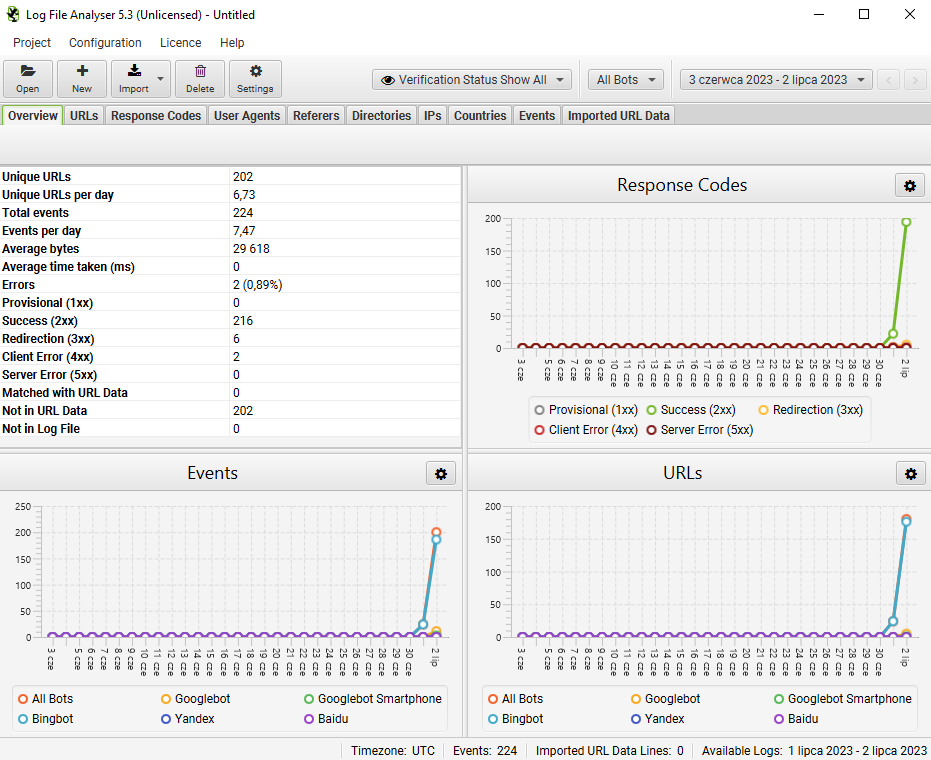The width and height of the screenshot is (931, 760).
Task: Switch to the Events tab
Action: click(537, 116)
